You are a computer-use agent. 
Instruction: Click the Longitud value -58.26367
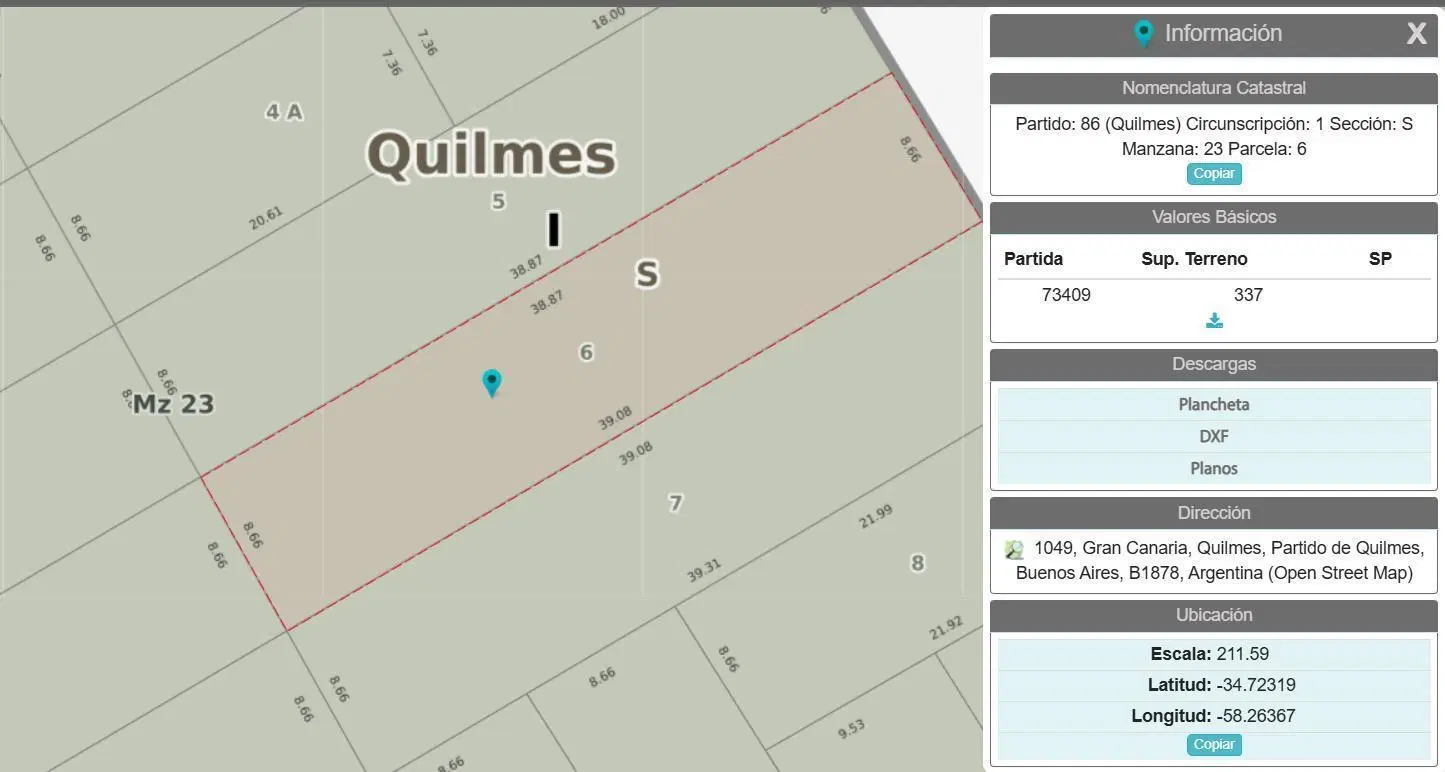pos(1256,716)
